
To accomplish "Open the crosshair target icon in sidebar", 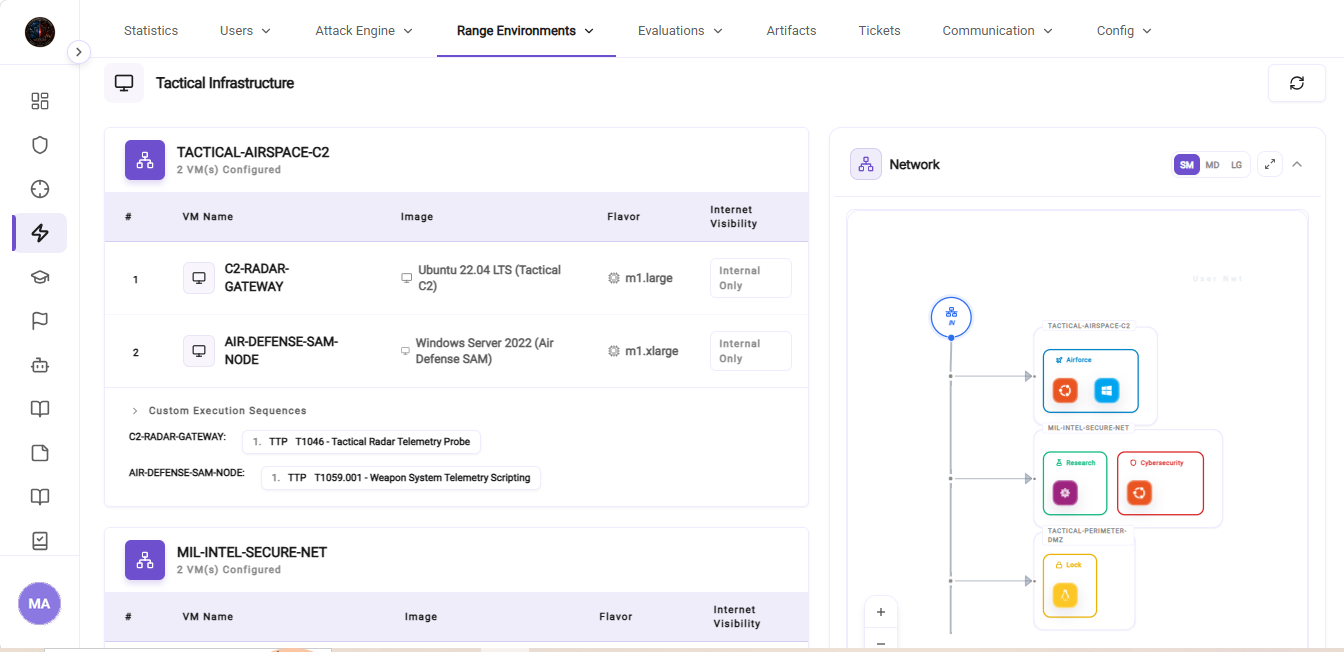I will point(40,189).
